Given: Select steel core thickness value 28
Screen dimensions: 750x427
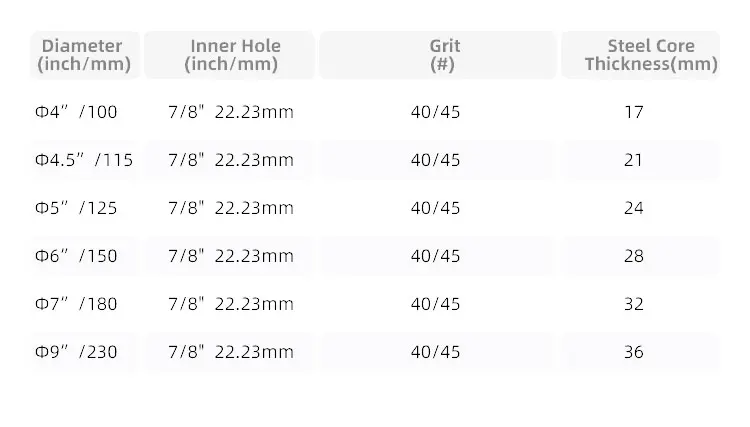Looking at the screenshot, I should [634, 256].
